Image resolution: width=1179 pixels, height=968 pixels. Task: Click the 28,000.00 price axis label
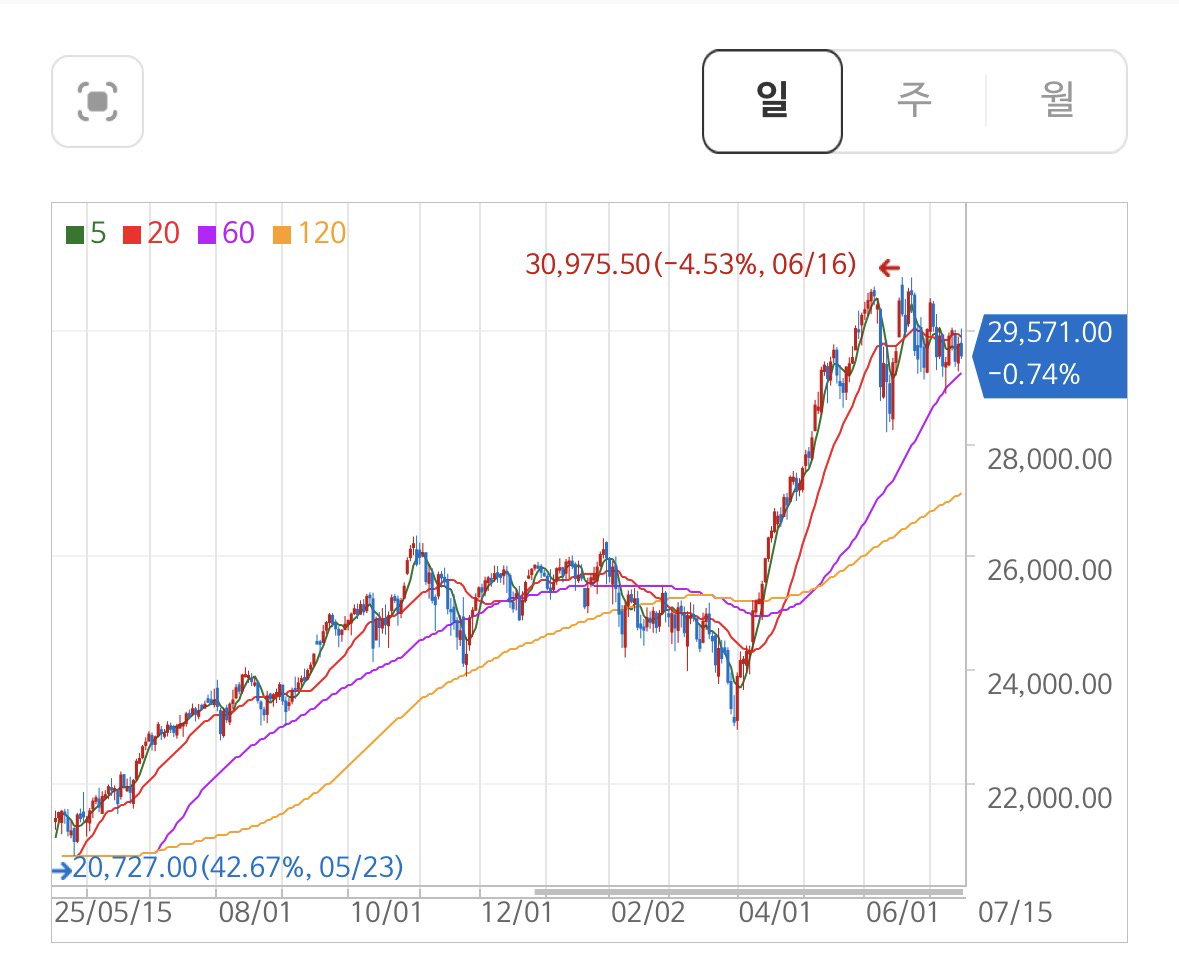[1049, 459]
